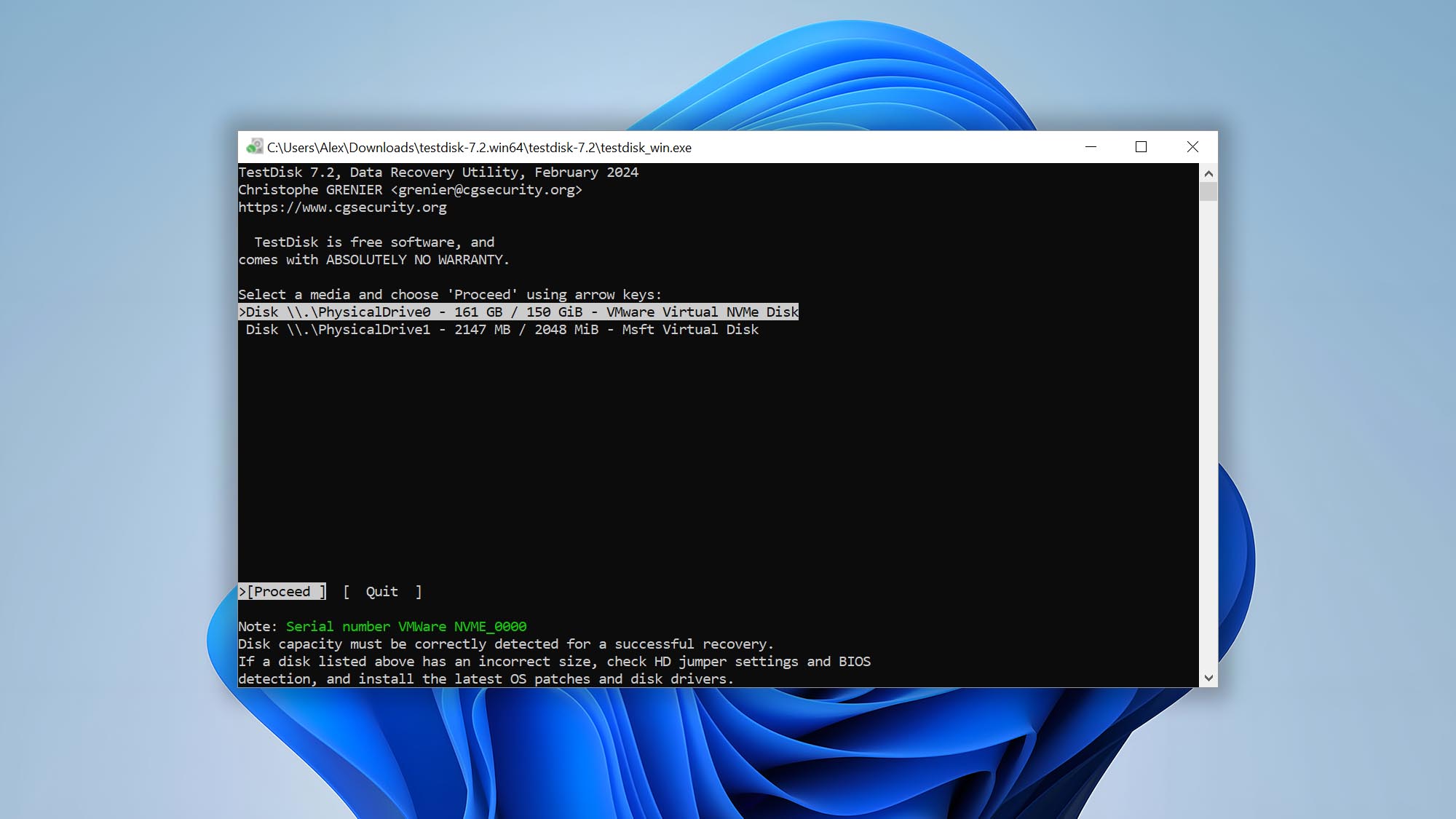Click the TestDisk 7.2 version header line

(x=438, y=172)
